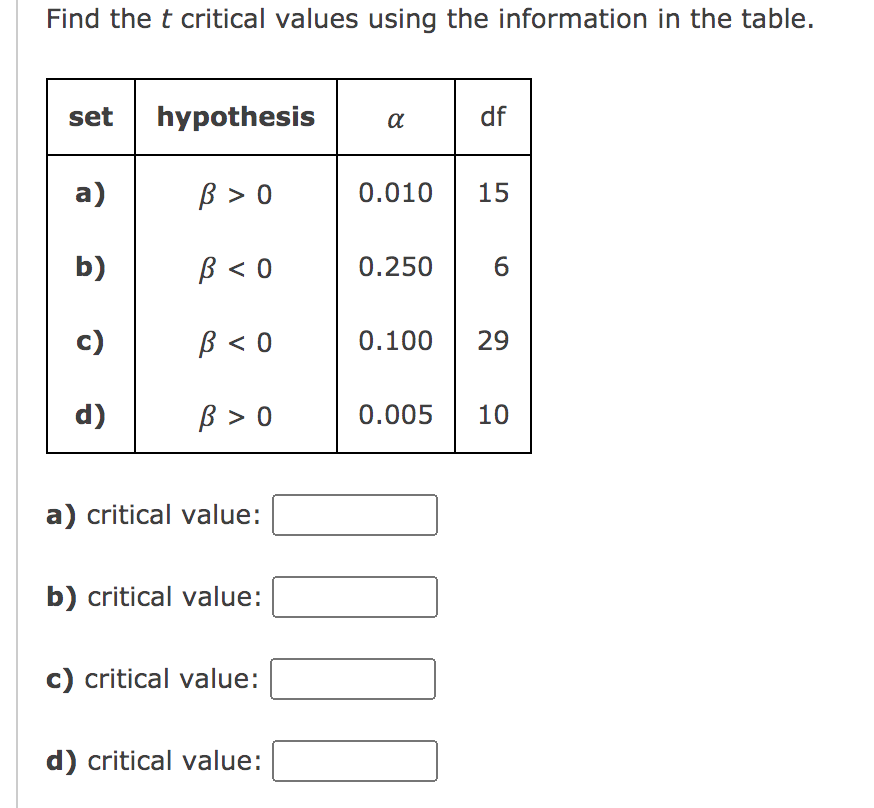Image resolution: width=874 pixels, height=808 pixels.
Task: Click the α value 0.100 for set c)
Action: (x=394, y=341)
